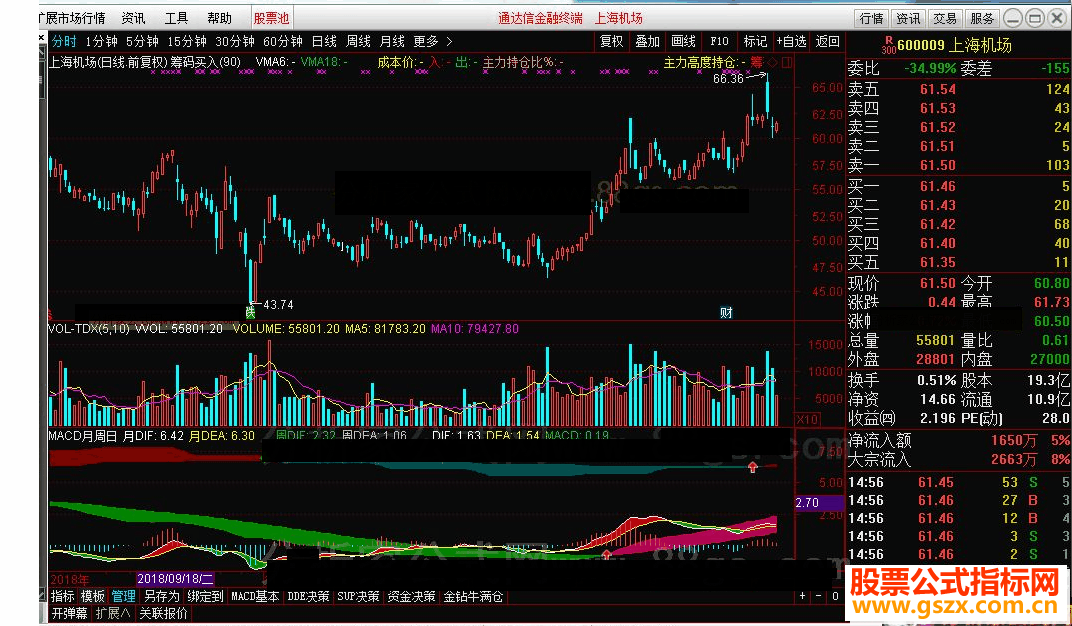Select the 30分钟 period

click(x=234, y=42)
